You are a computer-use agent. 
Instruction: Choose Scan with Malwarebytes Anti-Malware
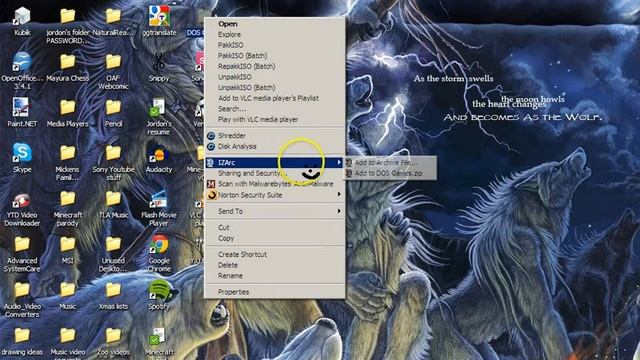click(x=274, y=184)
